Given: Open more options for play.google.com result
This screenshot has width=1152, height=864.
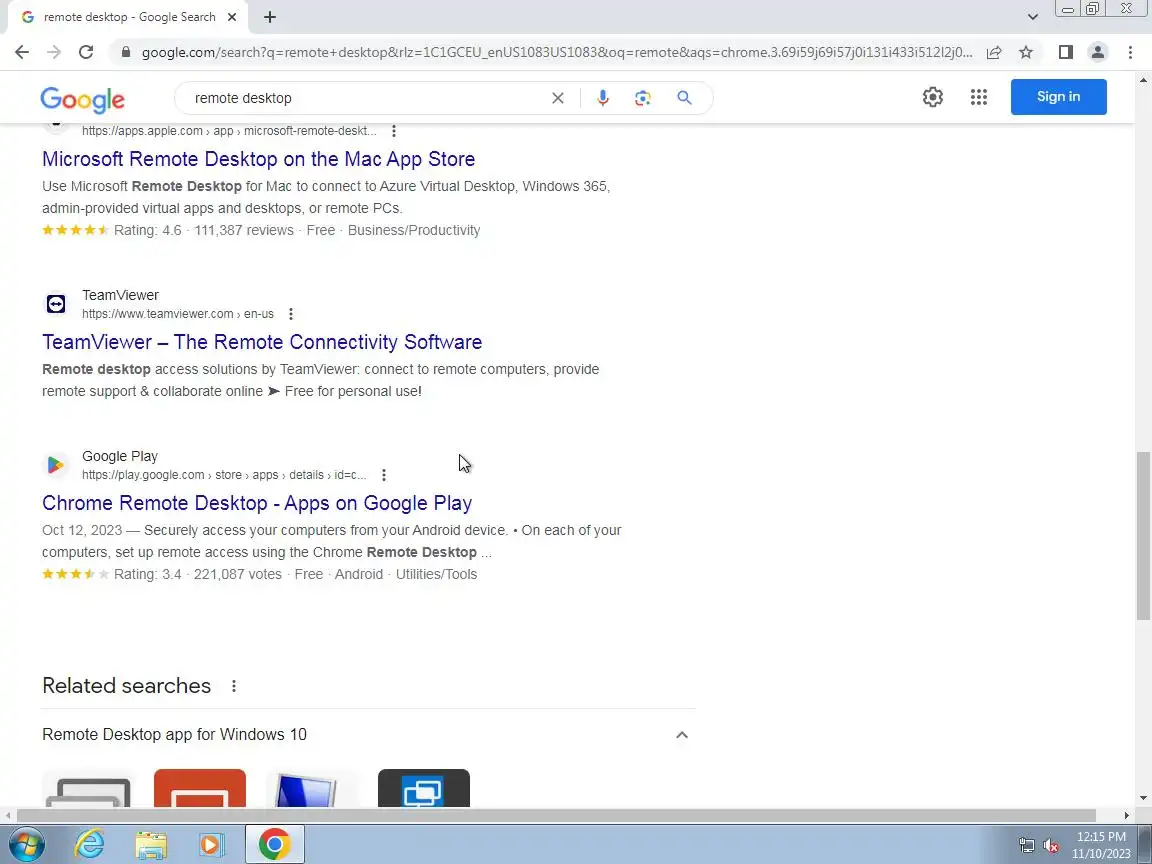Looking at the screenshot, I should [384, 475].
